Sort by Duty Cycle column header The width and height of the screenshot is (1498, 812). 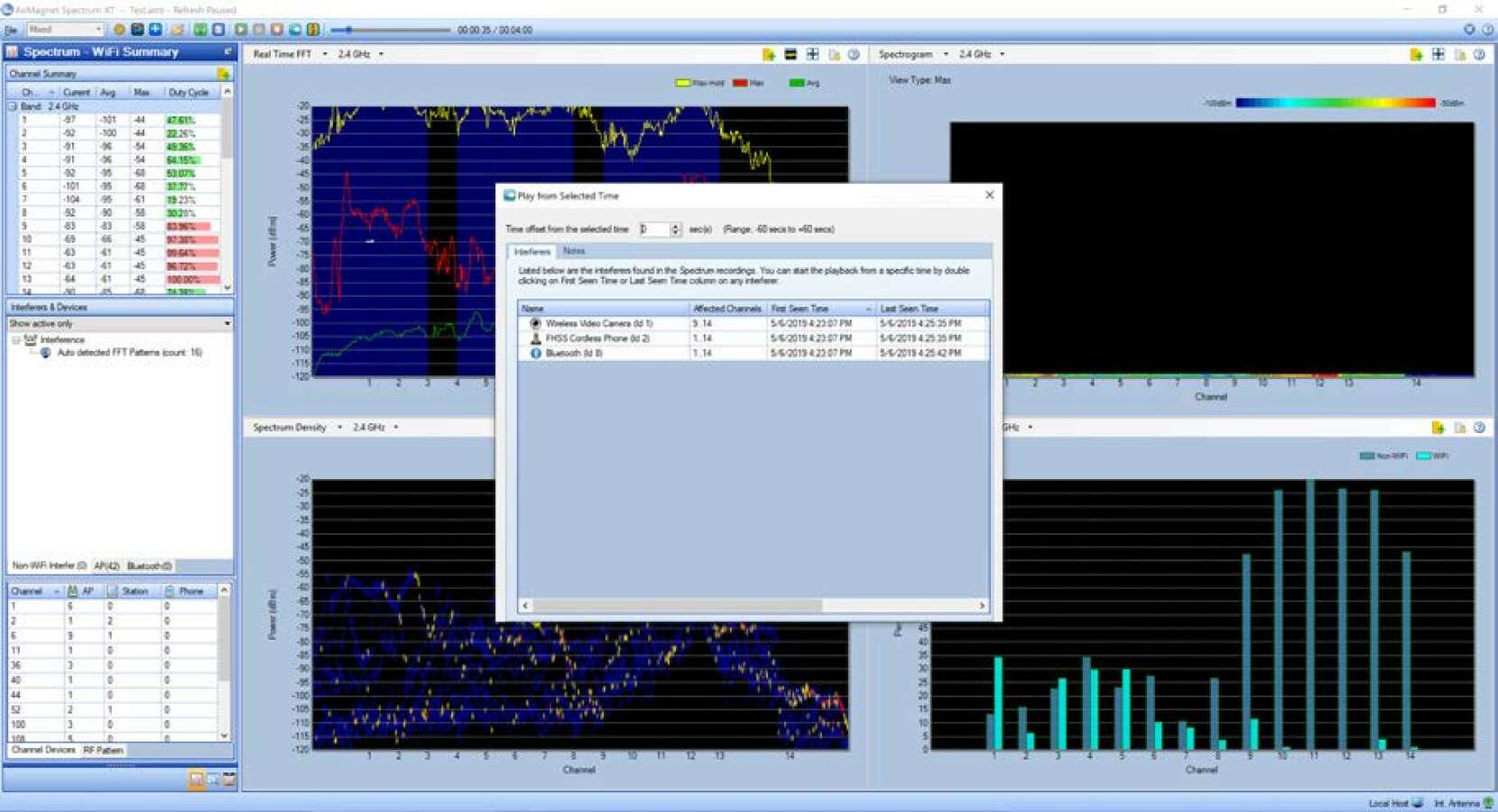coord(189,92)
